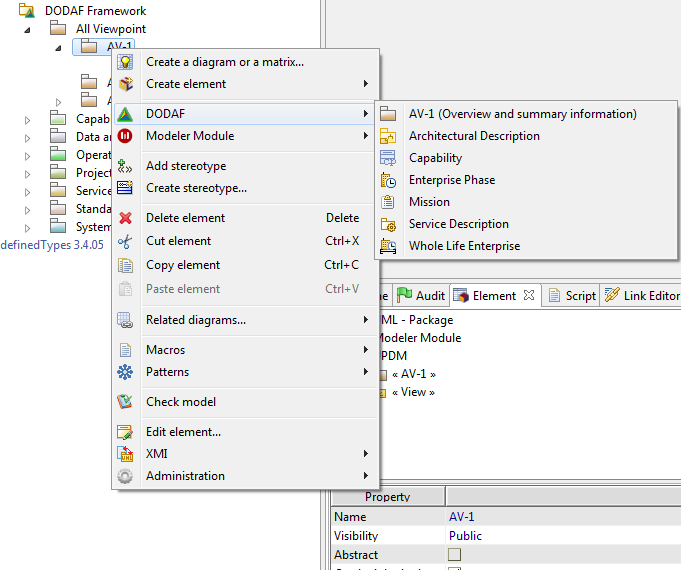Click the Add stereotype icon
681x570 pixels.
[125, 166]
